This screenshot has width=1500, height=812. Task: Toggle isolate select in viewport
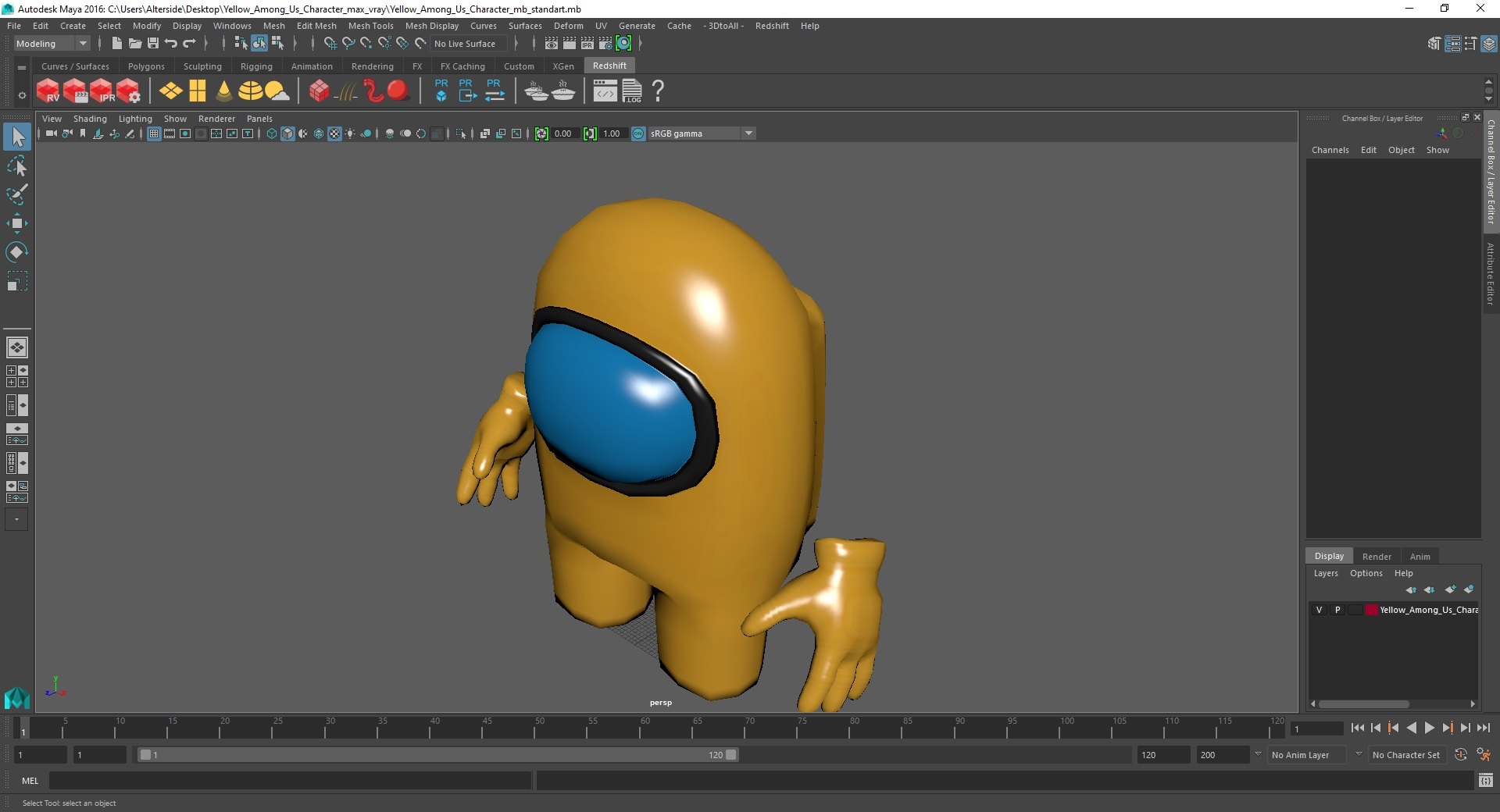pos(461,134)
